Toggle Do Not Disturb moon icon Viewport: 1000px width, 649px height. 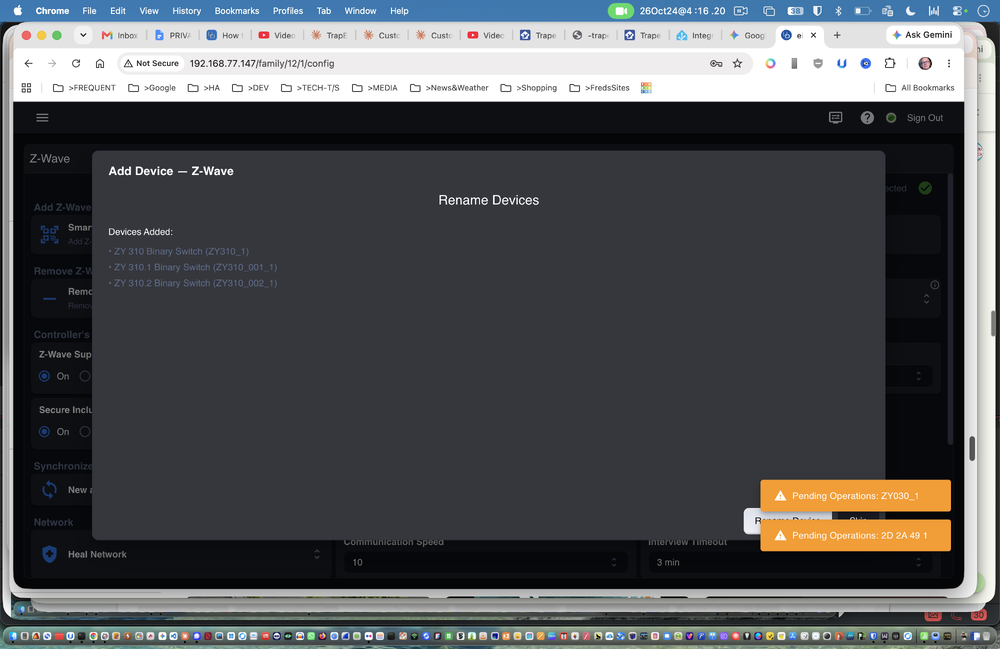911,11
